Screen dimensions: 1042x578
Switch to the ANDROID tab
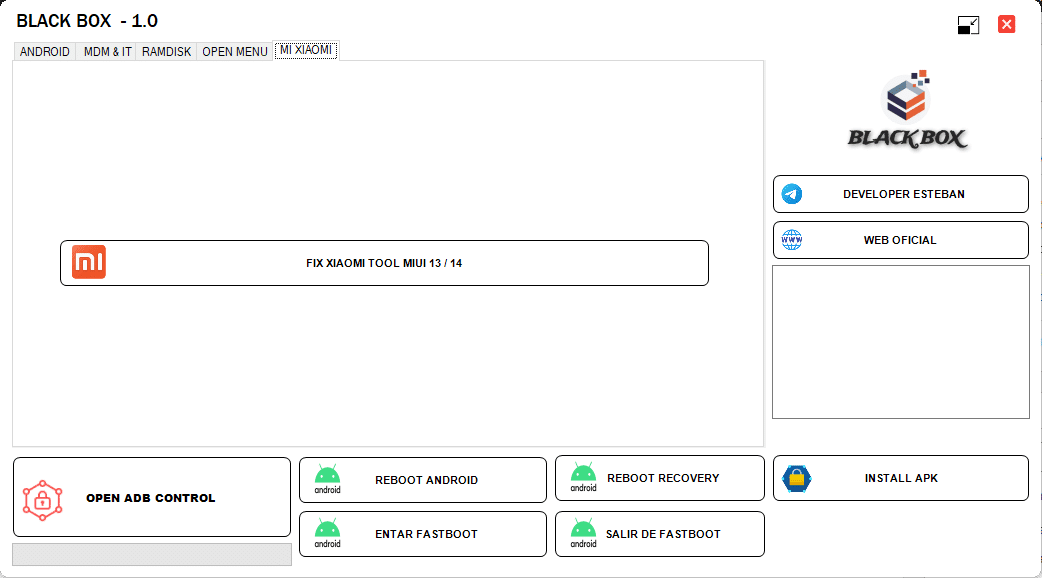[45, 51]
